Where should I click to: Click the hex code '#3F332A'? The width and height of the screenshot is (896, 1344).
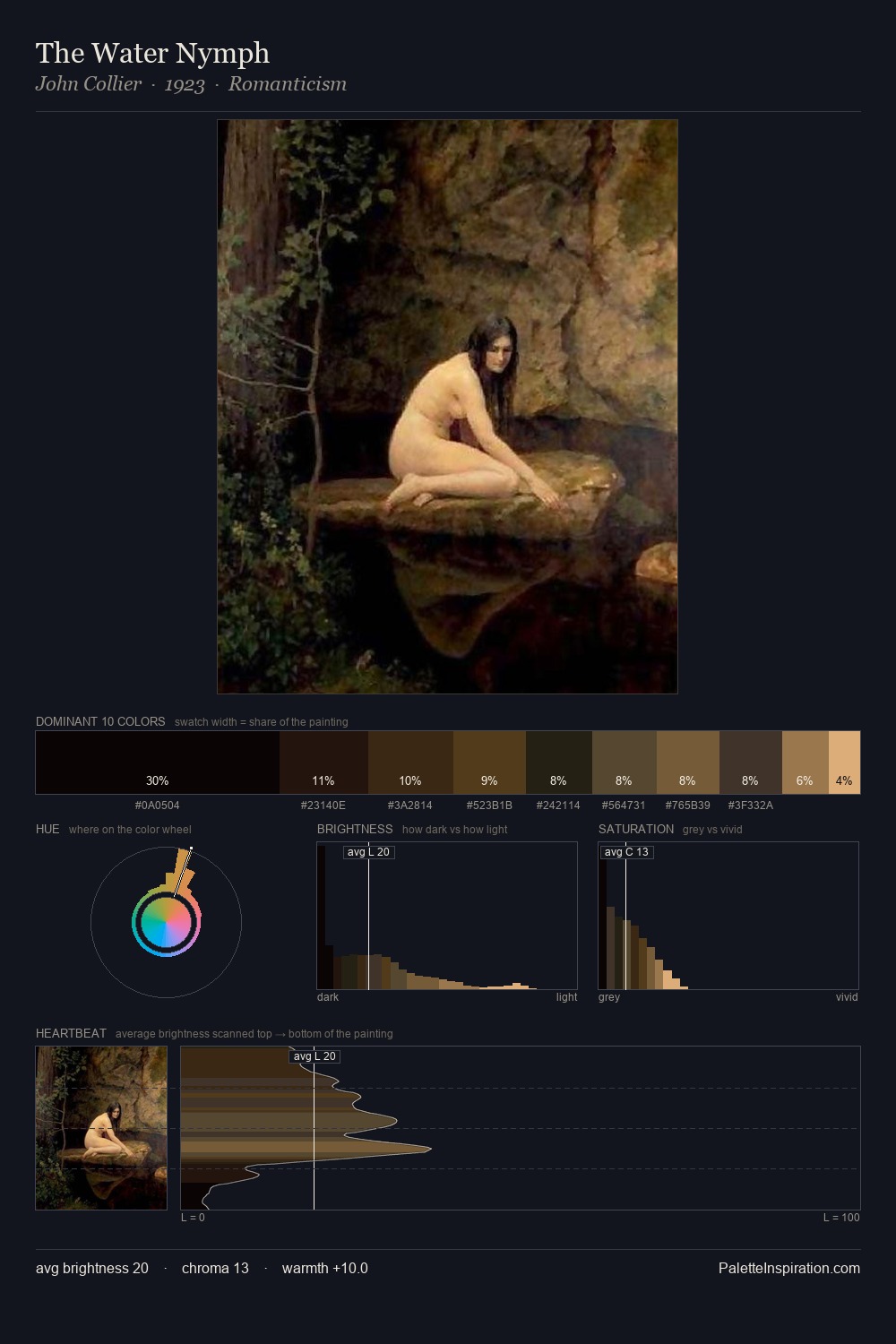coord(750,806)
